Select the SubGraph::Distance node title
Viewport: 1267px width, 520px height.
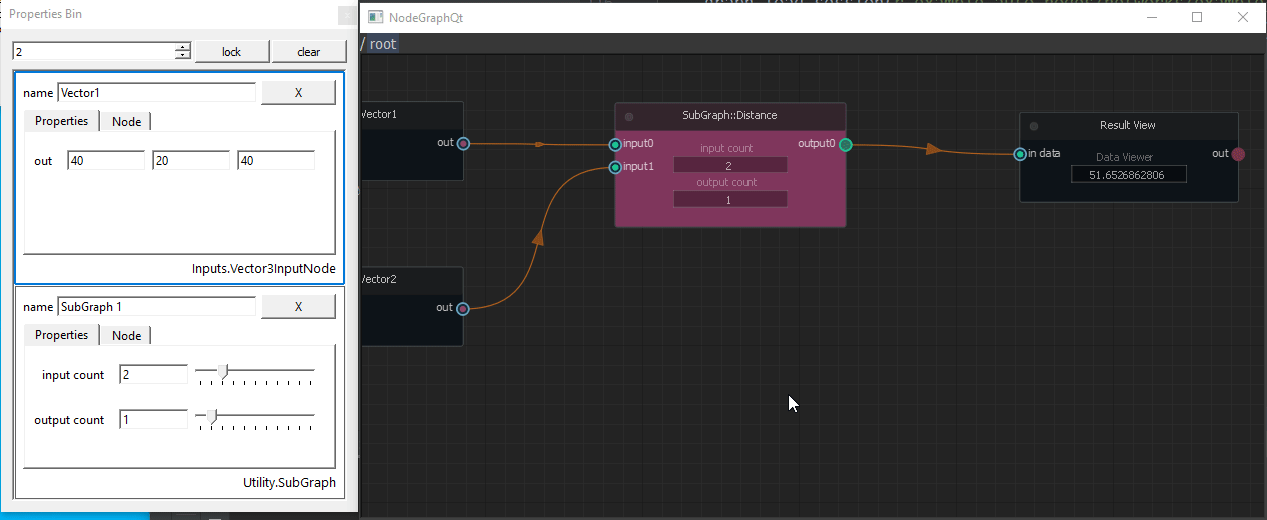(x=730, y=116)
